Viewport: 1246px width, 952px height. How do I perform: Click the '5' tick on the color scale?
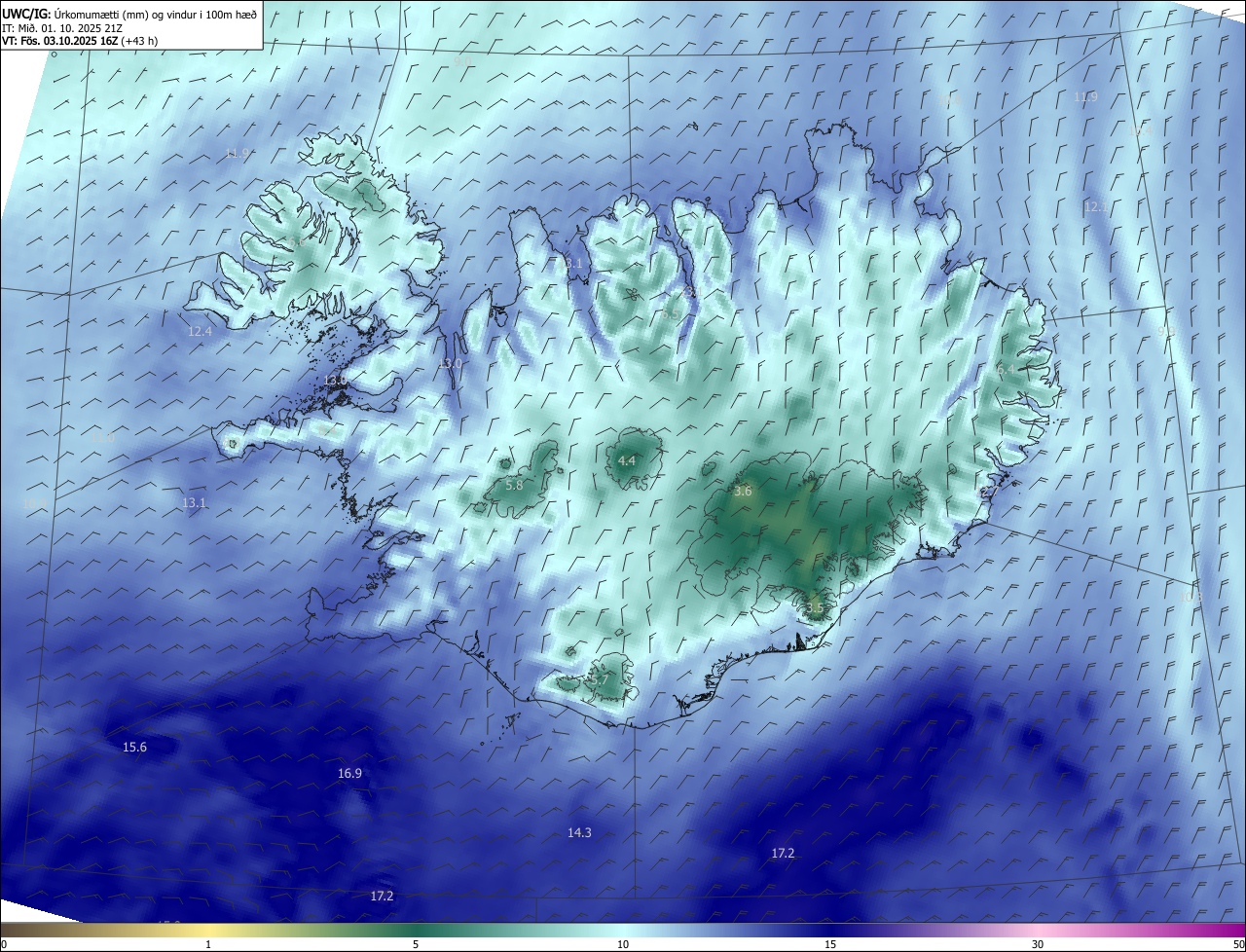[416, 944]
